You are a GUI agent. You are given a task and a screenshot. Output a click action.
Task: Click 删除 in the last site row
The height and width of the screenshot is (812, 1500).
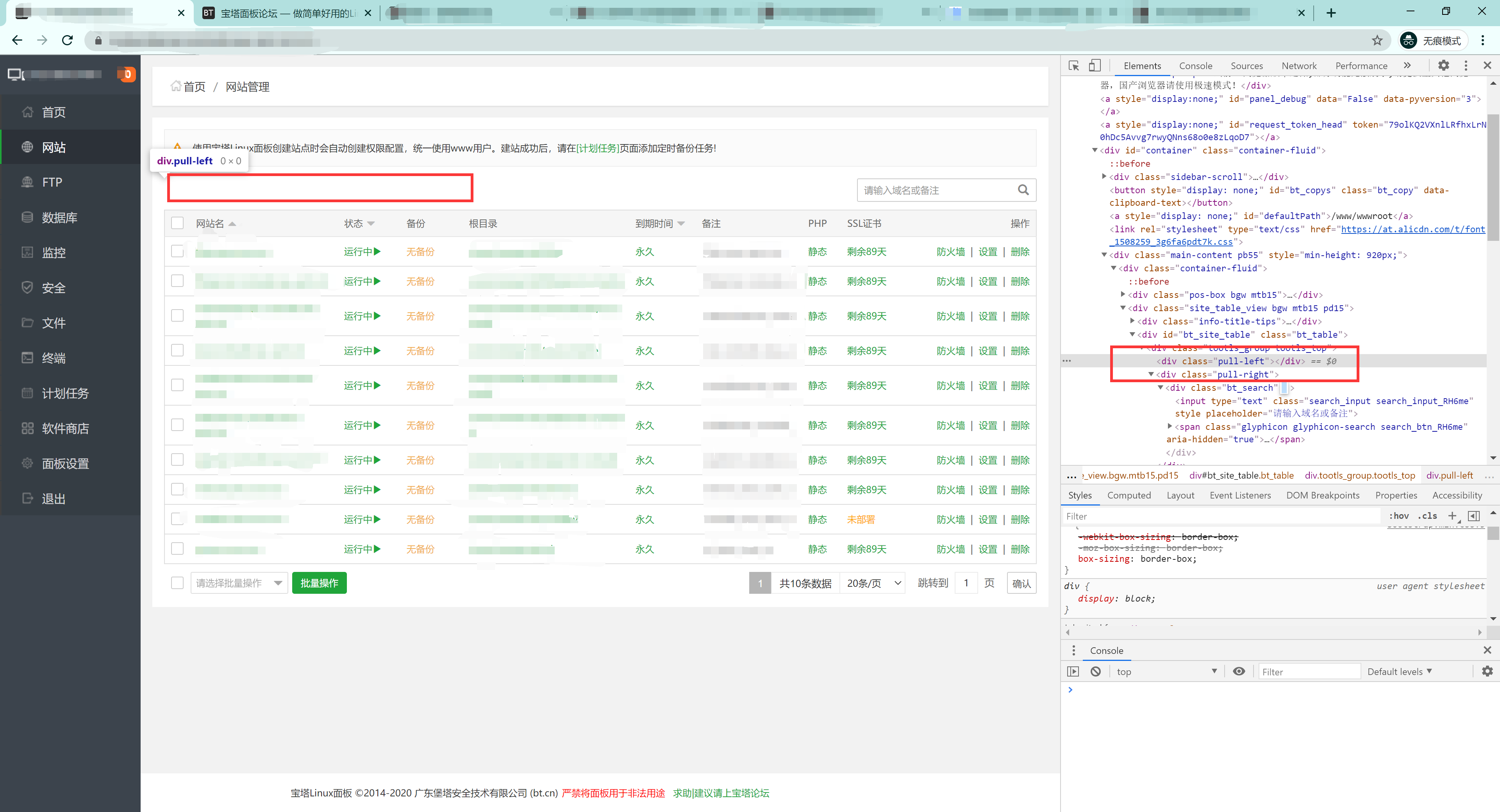pyautogui.click(x=1020, y=549)
